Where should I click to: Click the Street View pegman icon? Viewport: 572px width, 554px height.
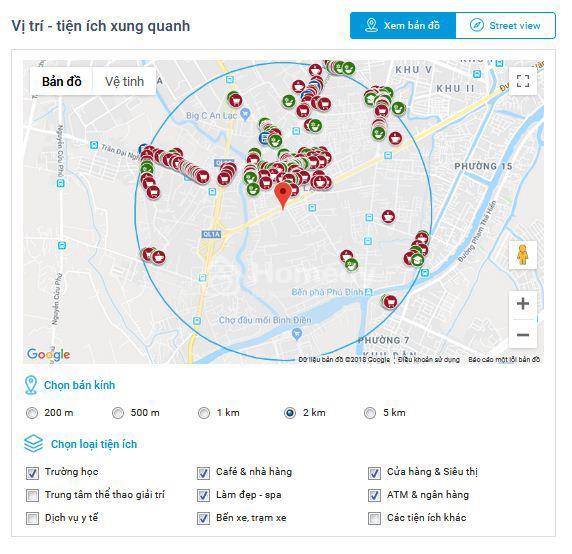pos(522,255)
